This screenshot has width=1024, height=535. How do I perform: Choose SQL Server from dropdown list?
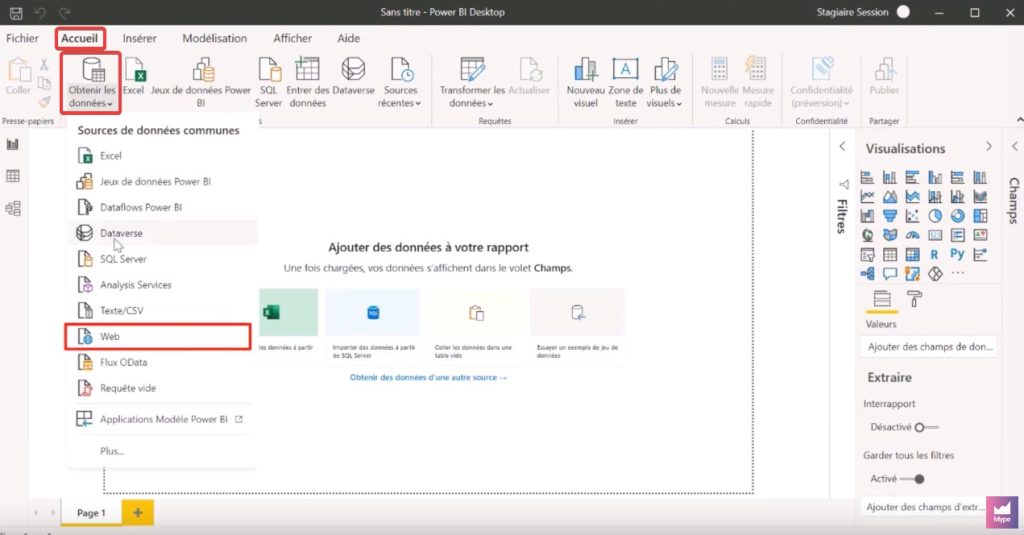(163, 259)
